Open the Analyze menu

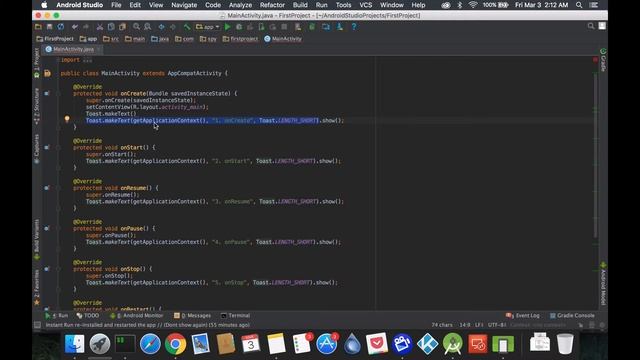tap(240, 5)
